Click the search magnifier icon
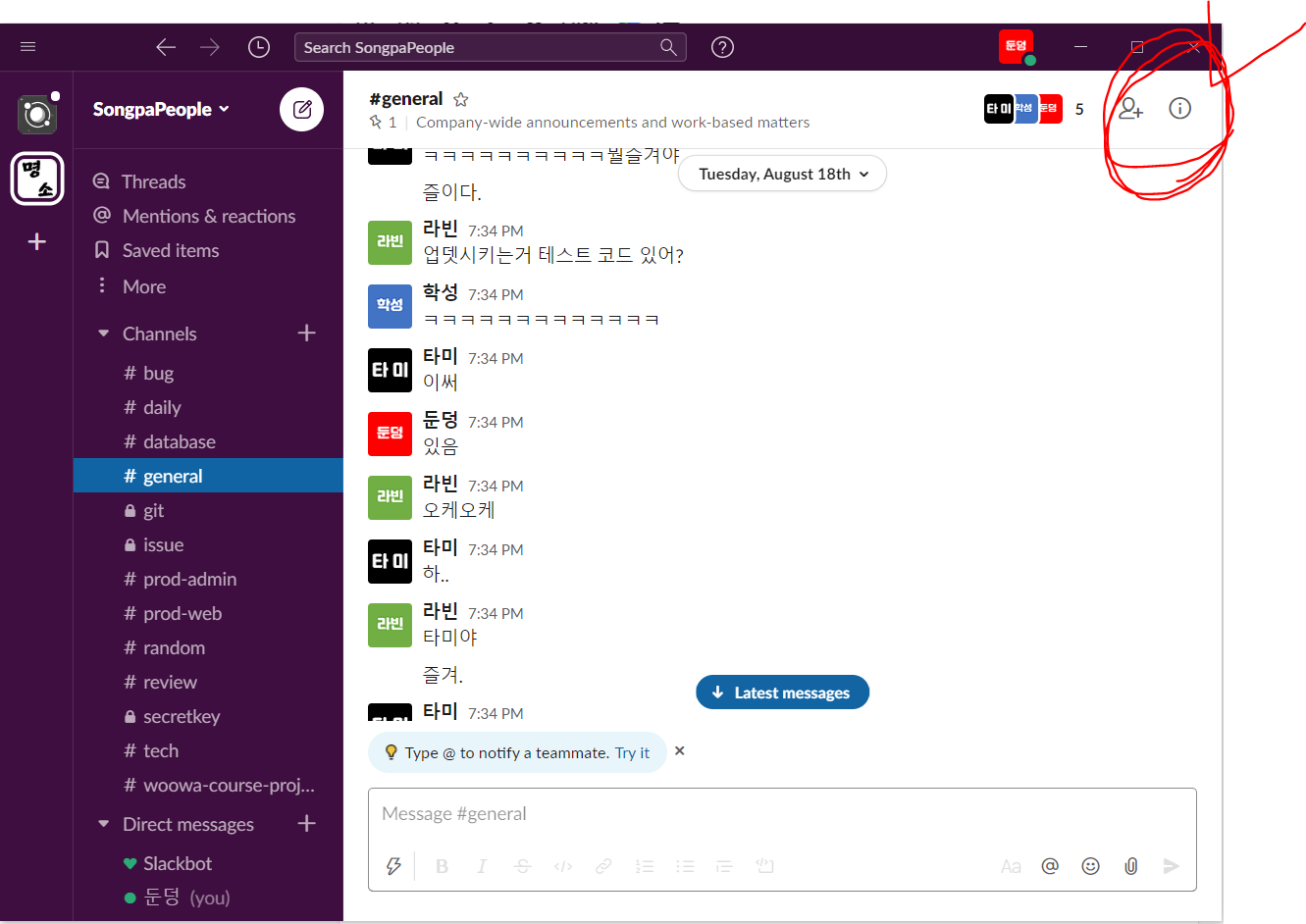Image resolution: width=1306 pixels, height=924 pixels. [668, 47]
